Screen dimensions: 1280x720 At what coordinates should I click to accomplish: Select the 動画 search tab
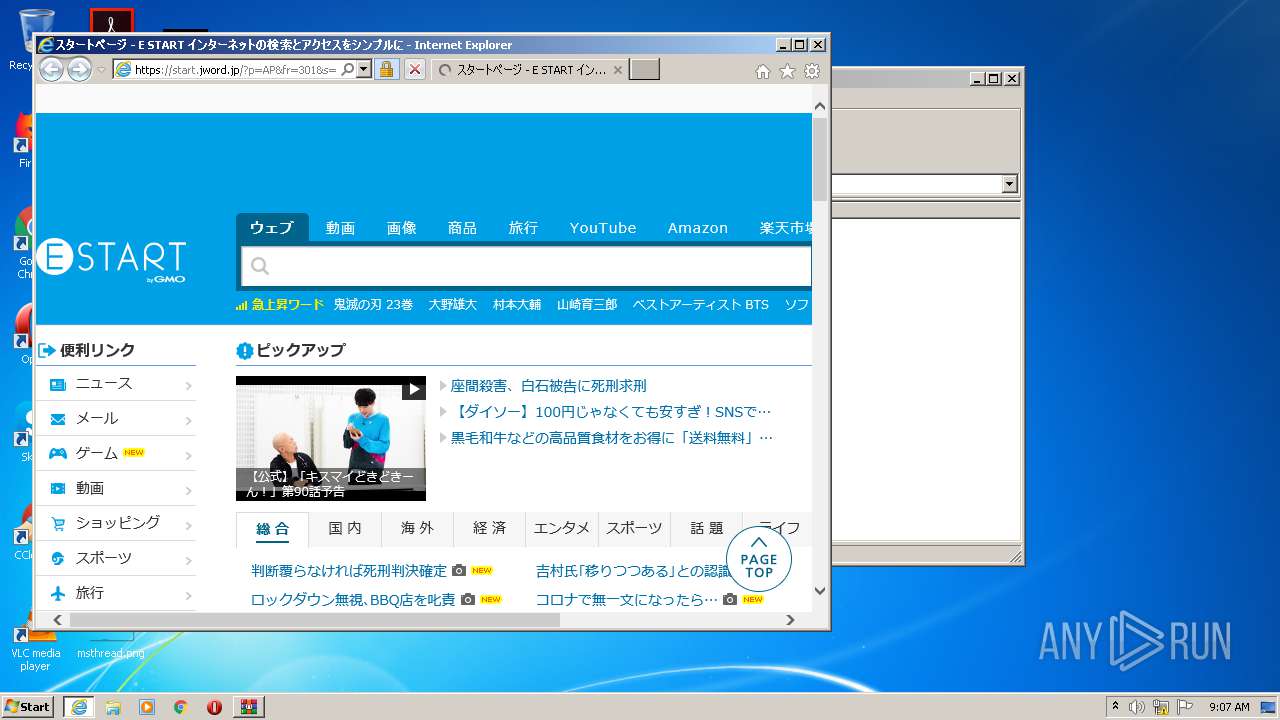coord(340,228)
